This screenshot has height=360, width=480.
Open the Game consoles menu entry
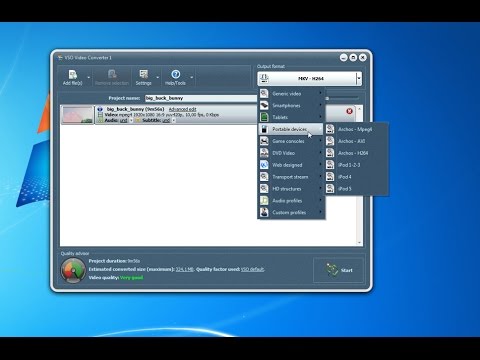point(291,141)
